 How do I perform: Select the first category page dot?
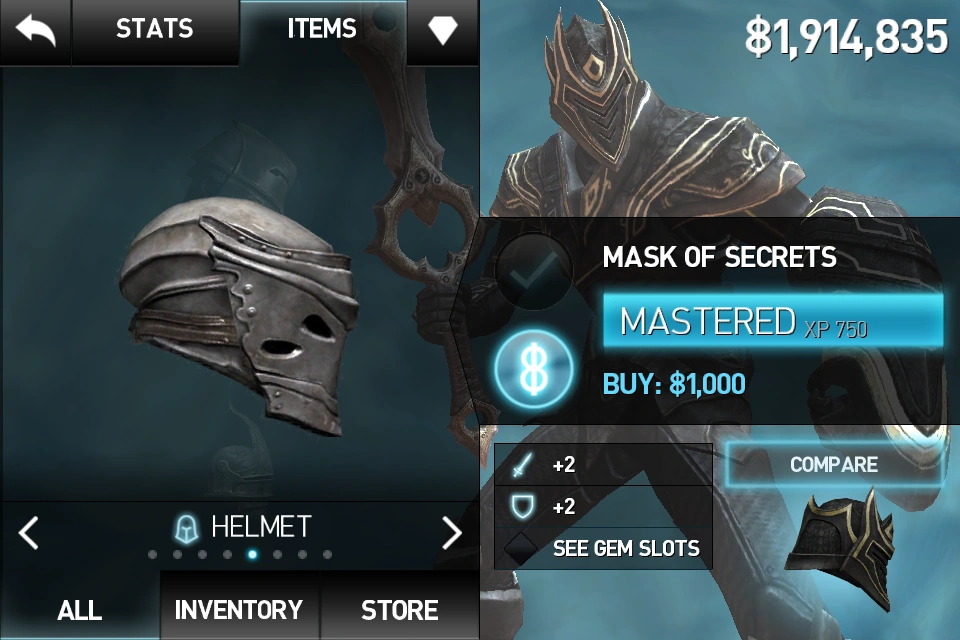(152, 554)
